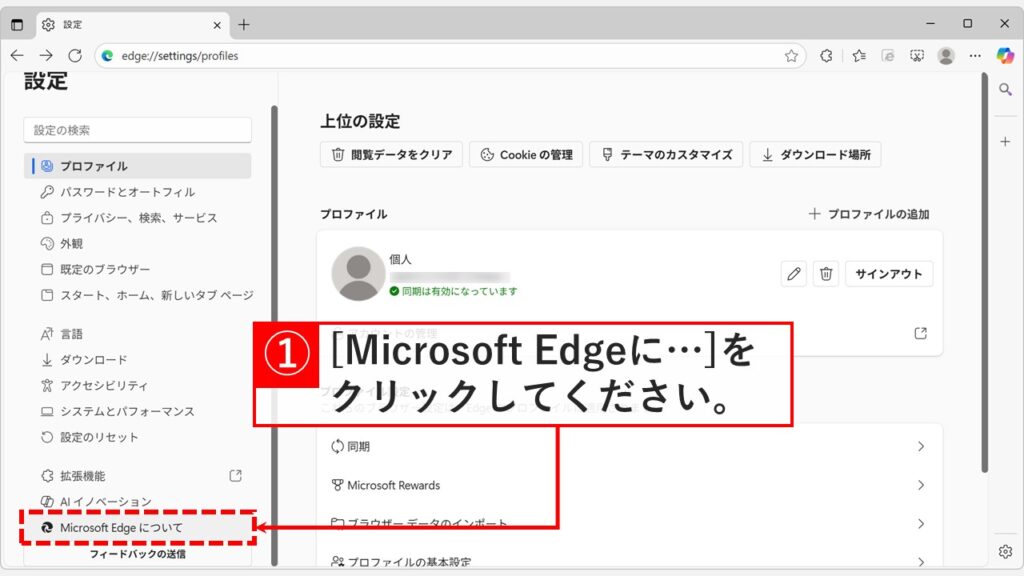Screen dimensions: 1024x576
Task: Click the サインアウト button
Action: click(x=888, y=273)
